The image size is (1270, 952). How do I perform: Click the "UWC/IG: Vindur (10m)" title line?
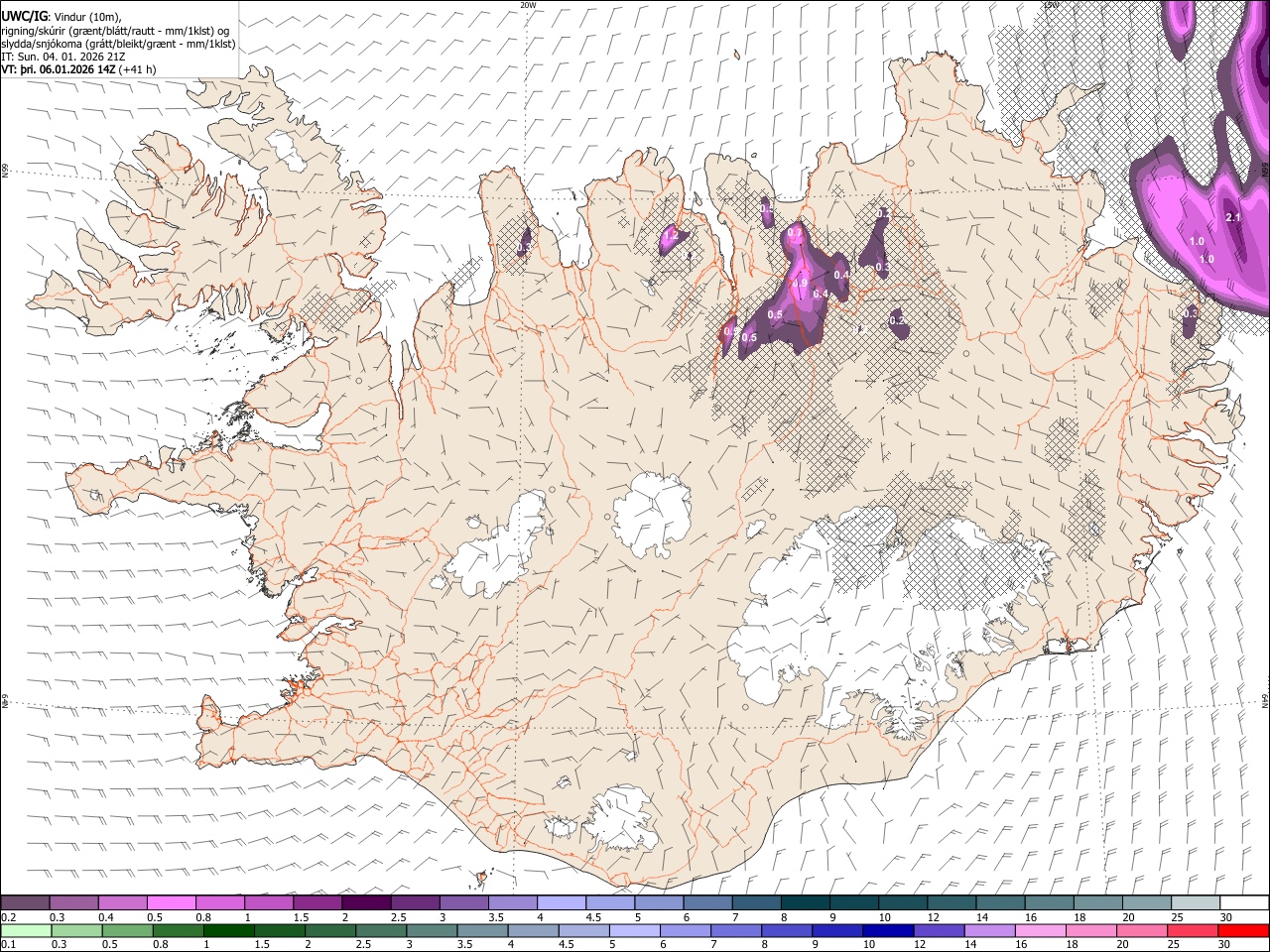point(62,17)
